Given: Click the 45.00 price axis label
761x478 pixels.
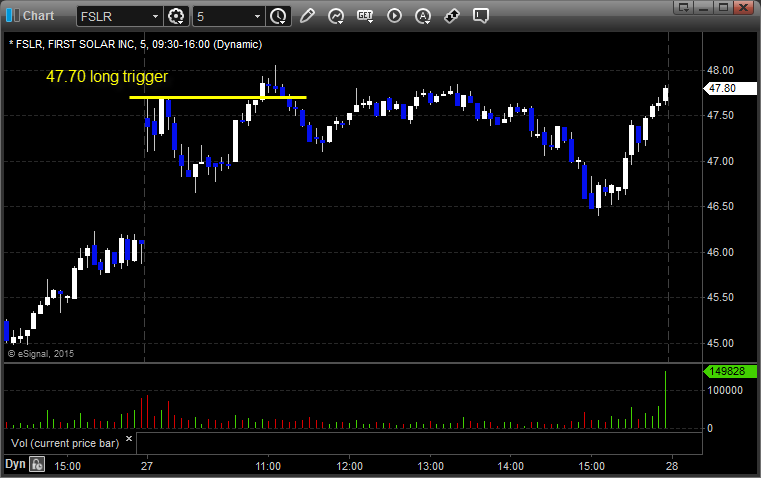Looking at the screenshot, I should [x=720, y=344].
